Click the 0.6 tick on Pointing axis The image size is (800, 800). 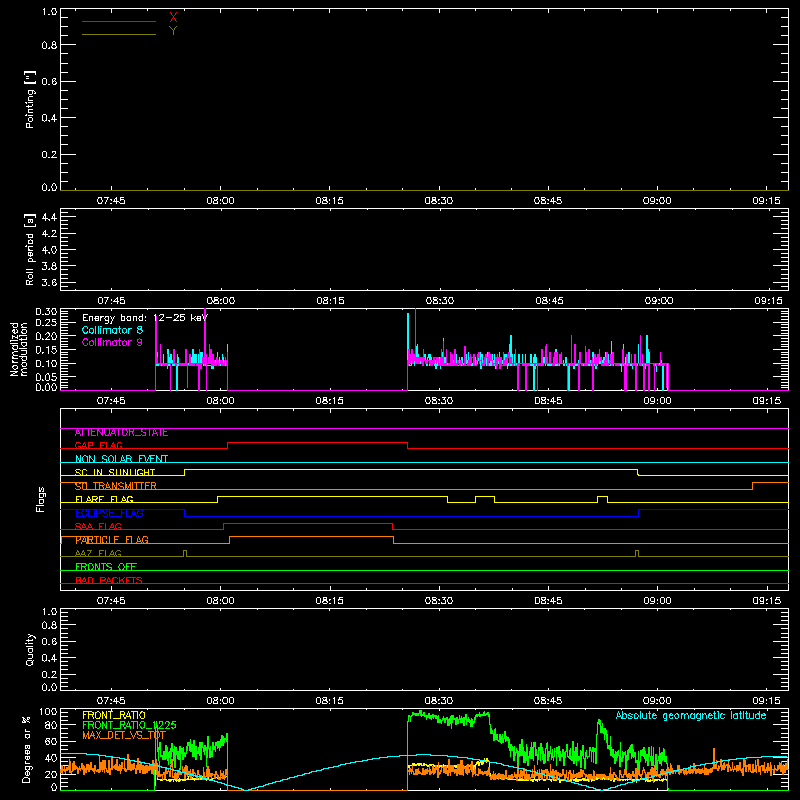(49, 82)
